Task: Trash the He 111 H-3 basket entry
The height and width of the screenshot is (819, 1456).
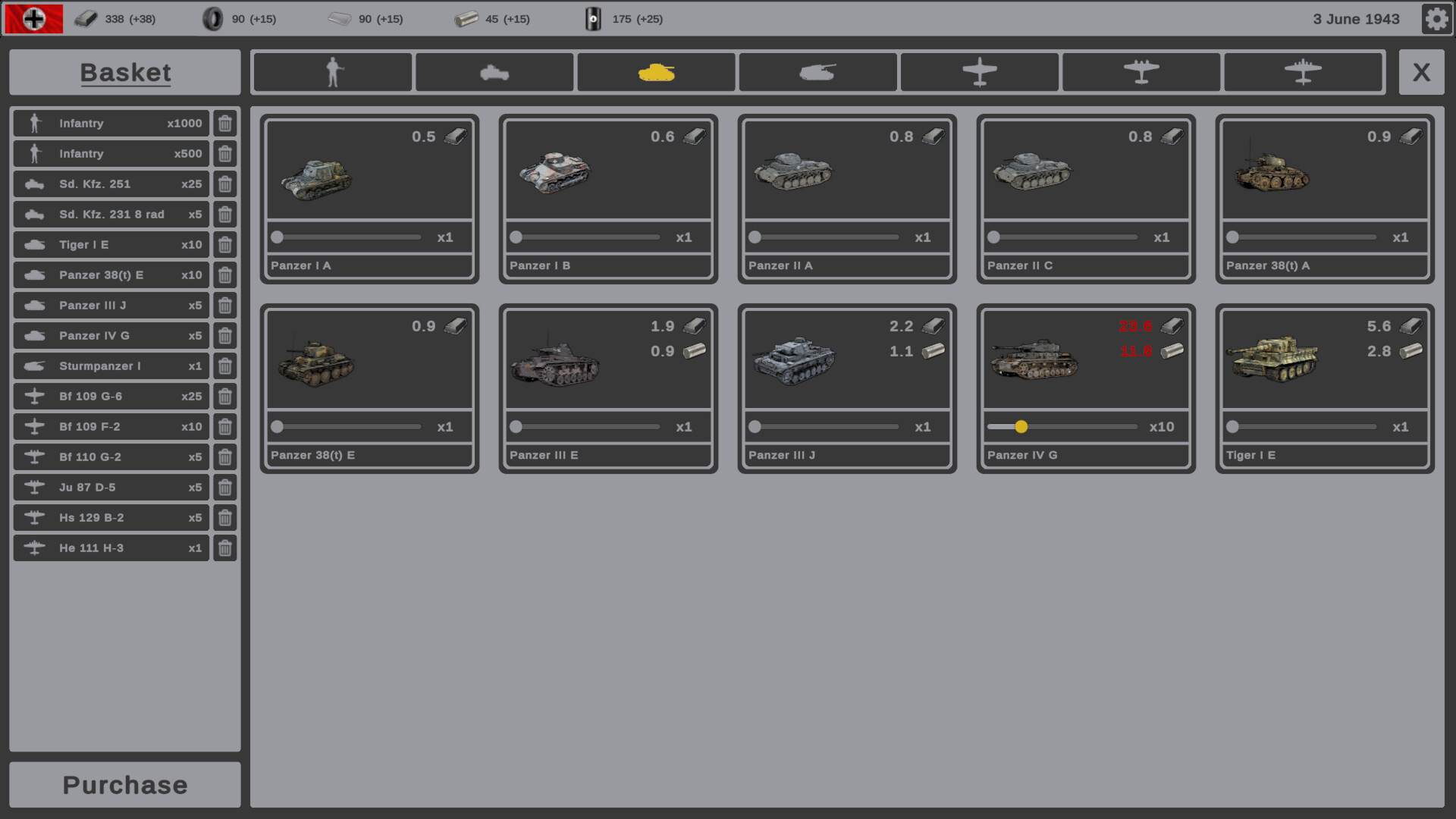Action: (225, 548)
